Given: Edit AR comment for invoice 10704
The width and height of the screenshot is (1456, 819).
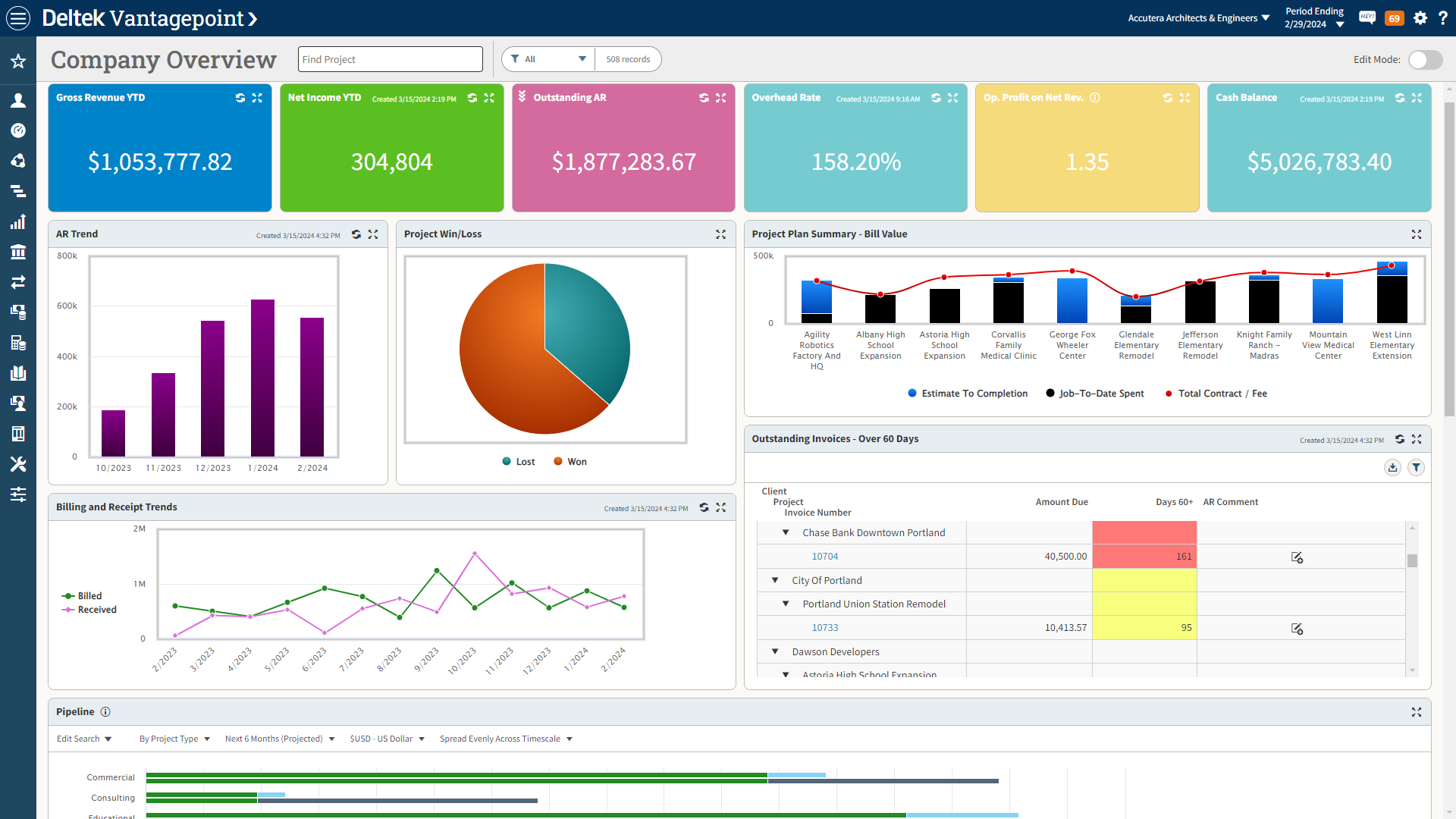Looking at the screenshot, I should point(1297,557).
